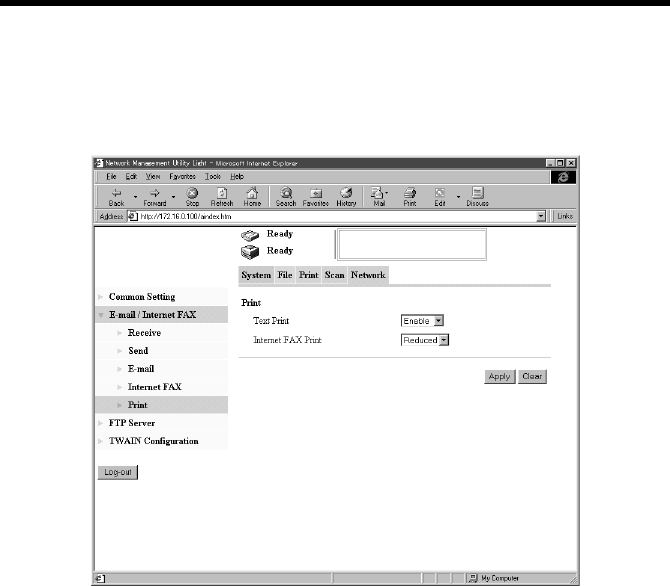
Task: Click the Mail toolbar icon
Action: pyautogui.click(x=379, y=197)
